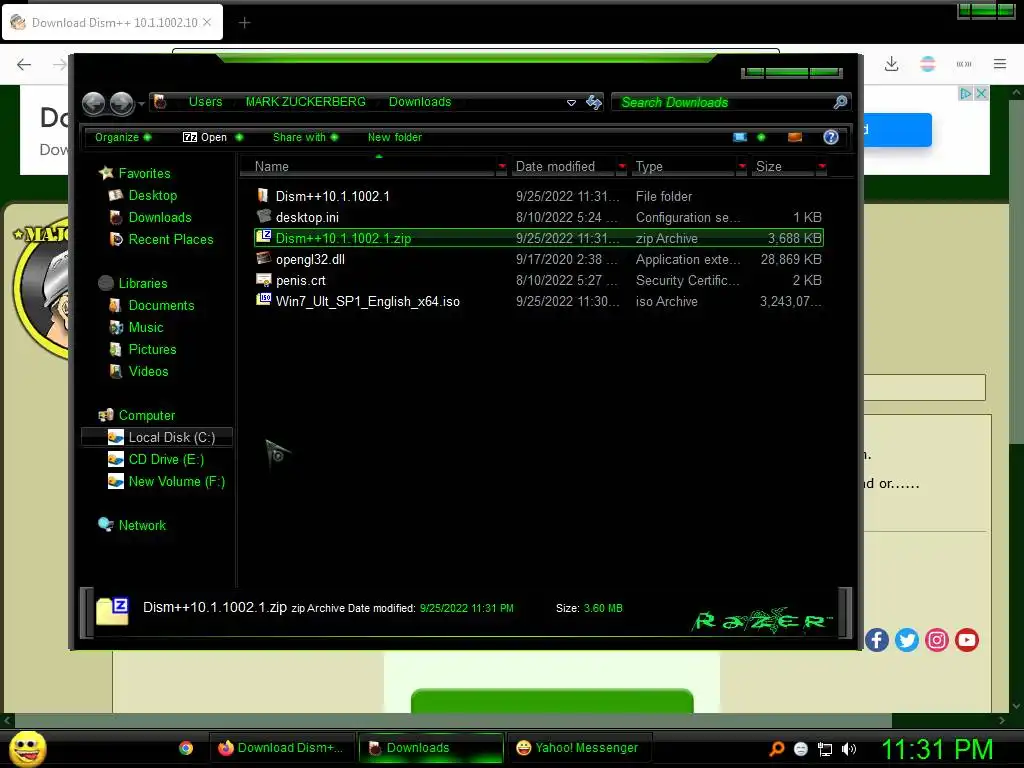The width and height of the screenshot is (1024, 768).
Task: Click the tray search magnifier icon
Action: click(x=776, y=749)
